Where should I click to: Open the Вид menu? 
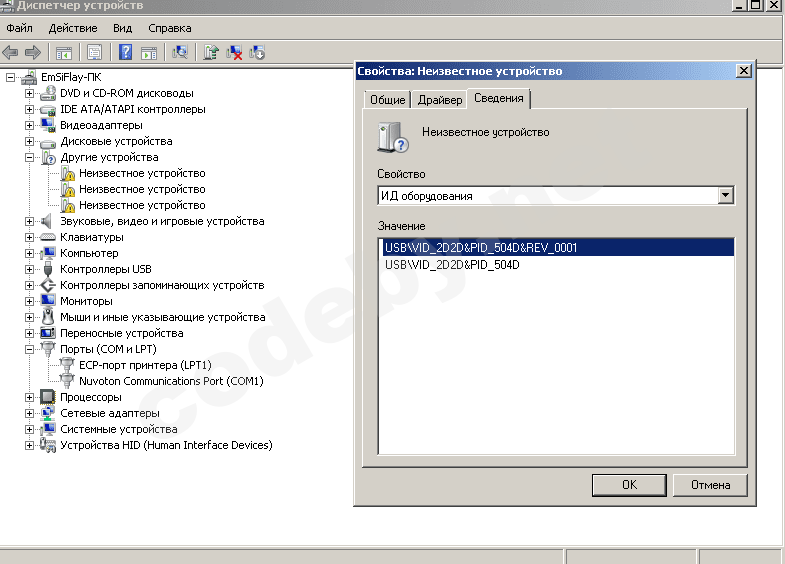pos(123,28)
